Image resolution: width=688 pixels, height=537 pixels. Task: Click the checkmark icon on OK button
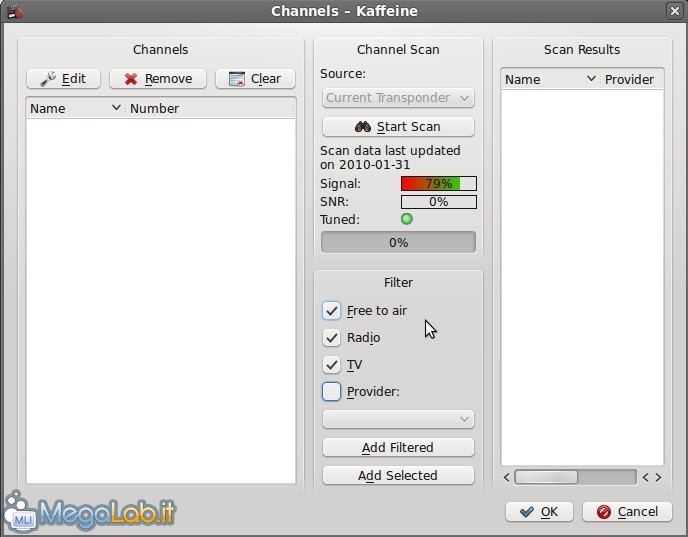tap(526, 512)
